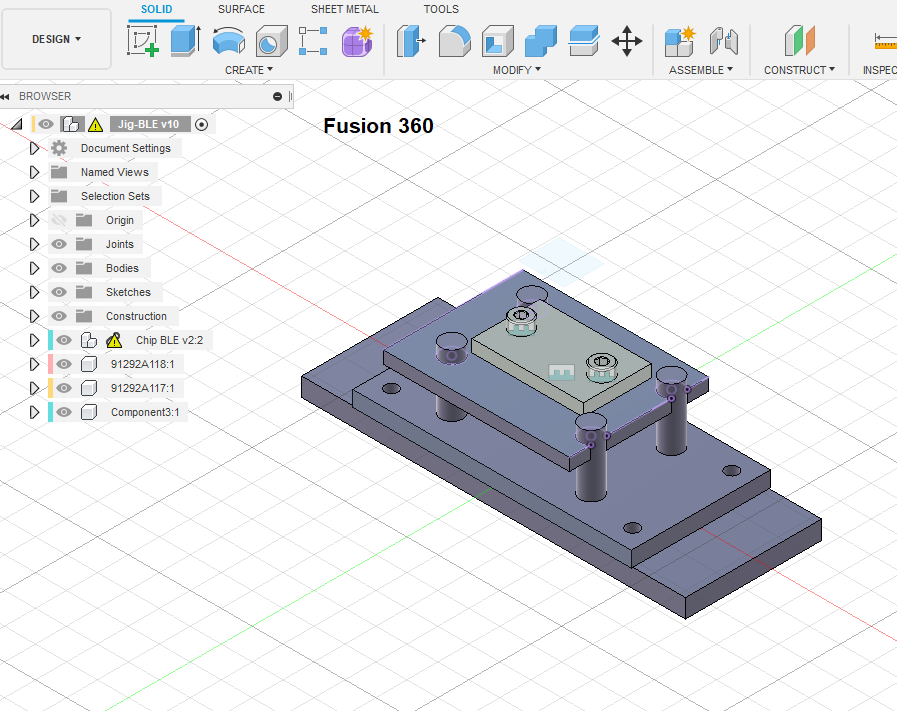Collapse the Browser panel with double arrows
The image size is (897, 711).
pos(5,97)
